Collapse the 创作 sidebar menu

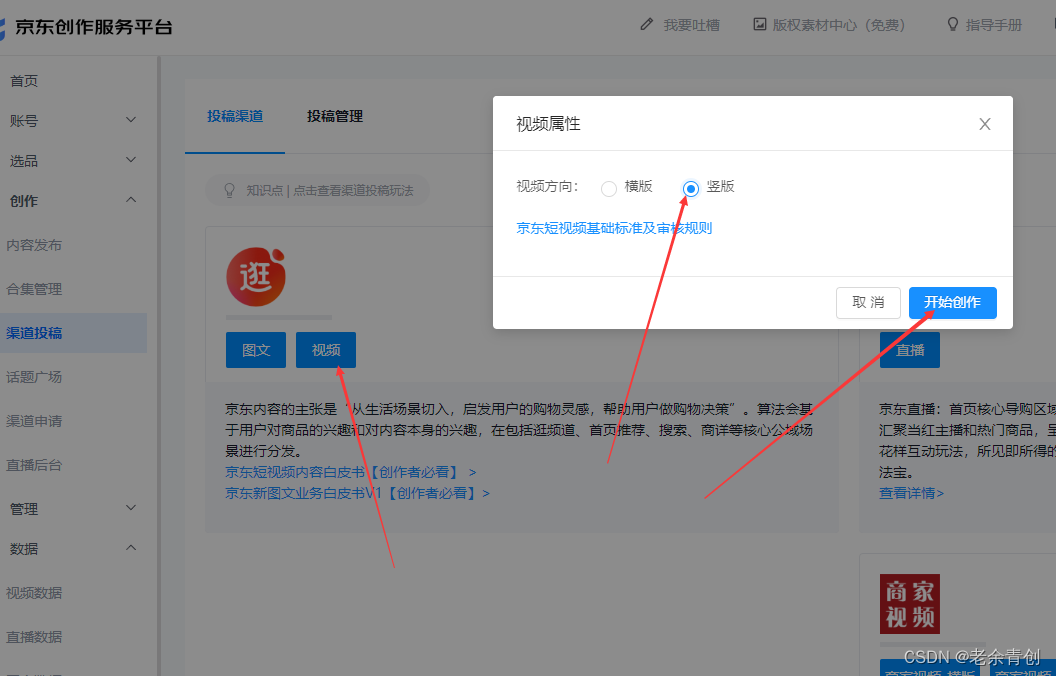[x=131, y=200]
